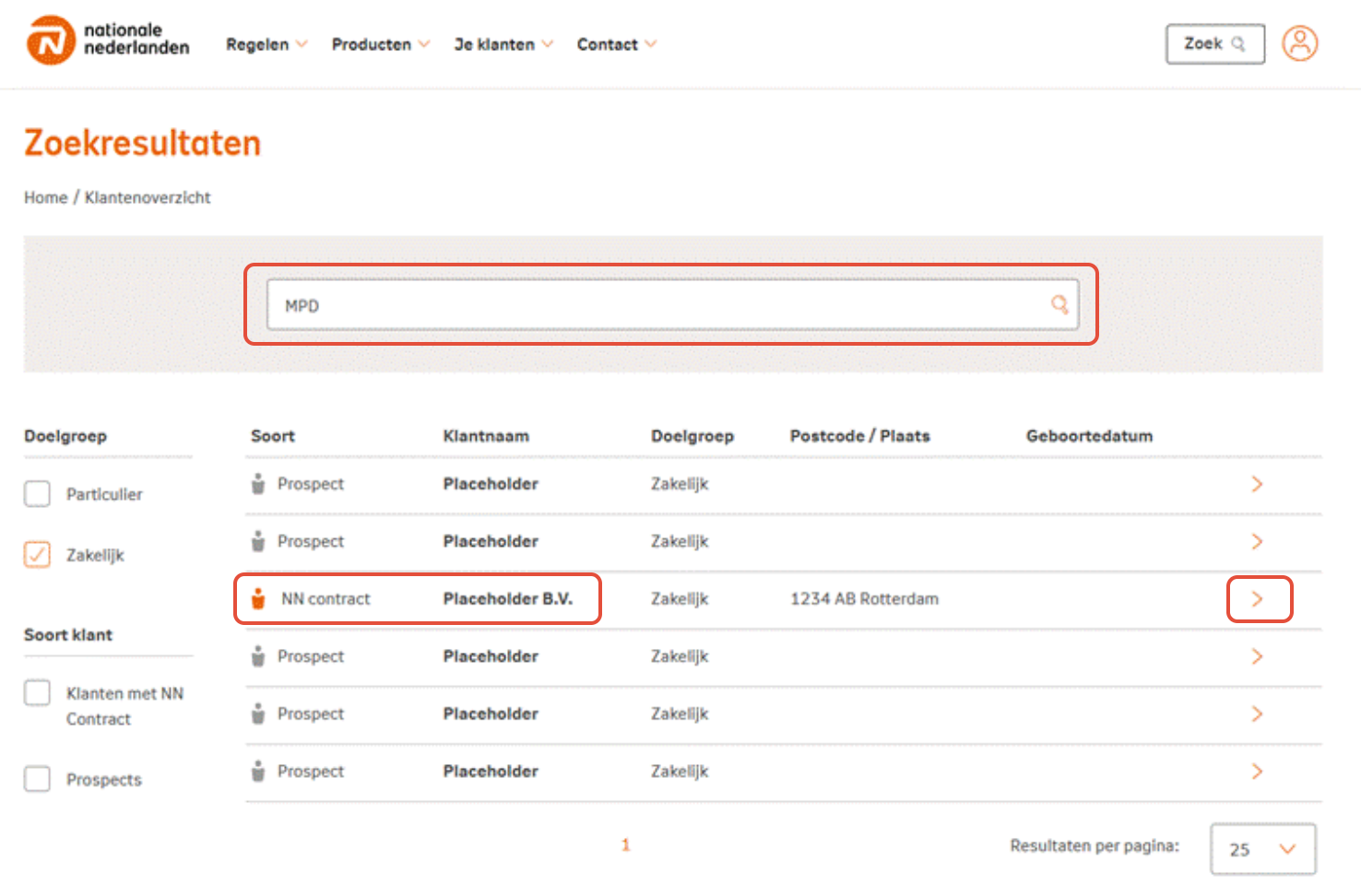Open the Regelen menu
Screen dimensions: 1361x896
point(266,44)
